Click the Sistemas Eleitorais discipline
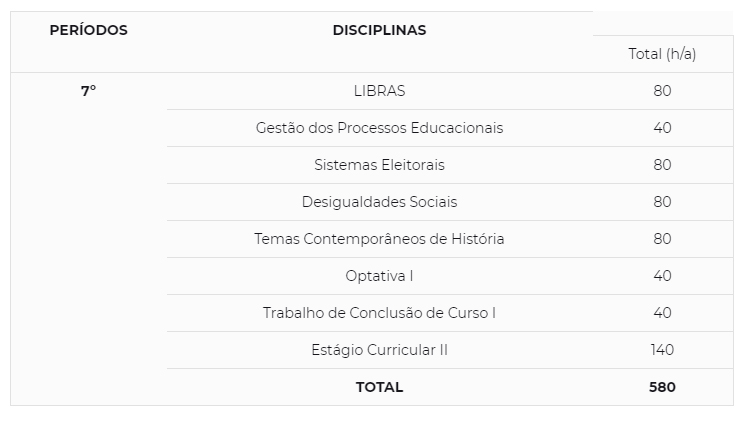Screen dimensions: 742x440 point(379,165)
